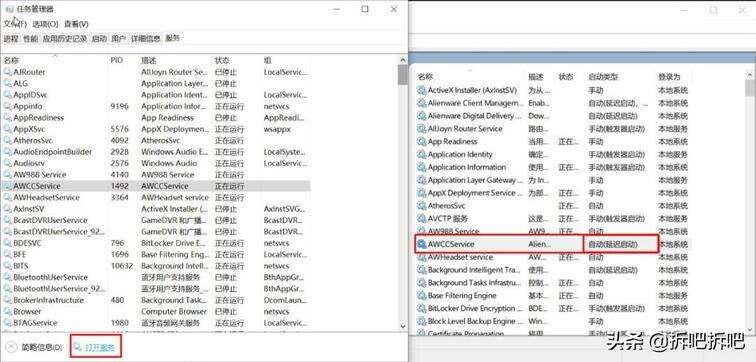This screenshot has width=756, height=362.
Task: Go to the 启动 tab
Action: (99, 39)
